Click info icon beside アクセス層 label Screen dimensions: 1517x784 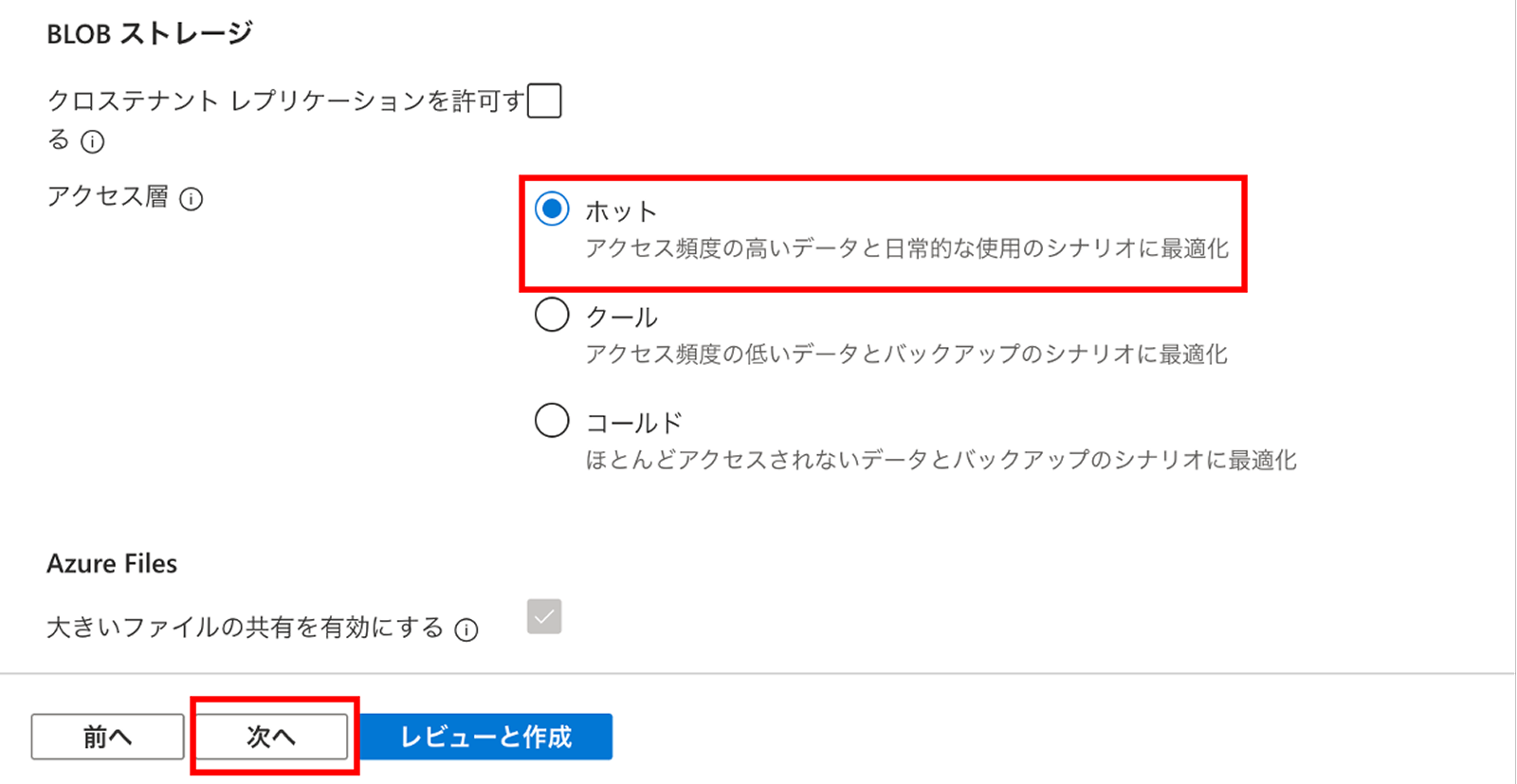(x=192, y=199)
